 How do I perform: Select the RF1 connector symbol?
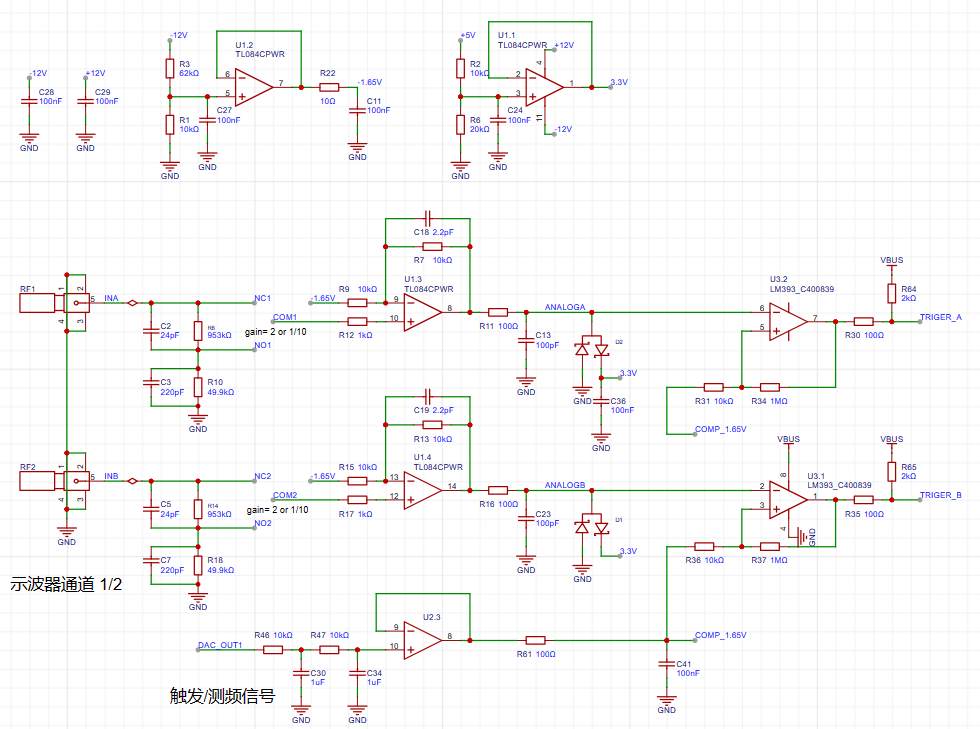point(54,303)
